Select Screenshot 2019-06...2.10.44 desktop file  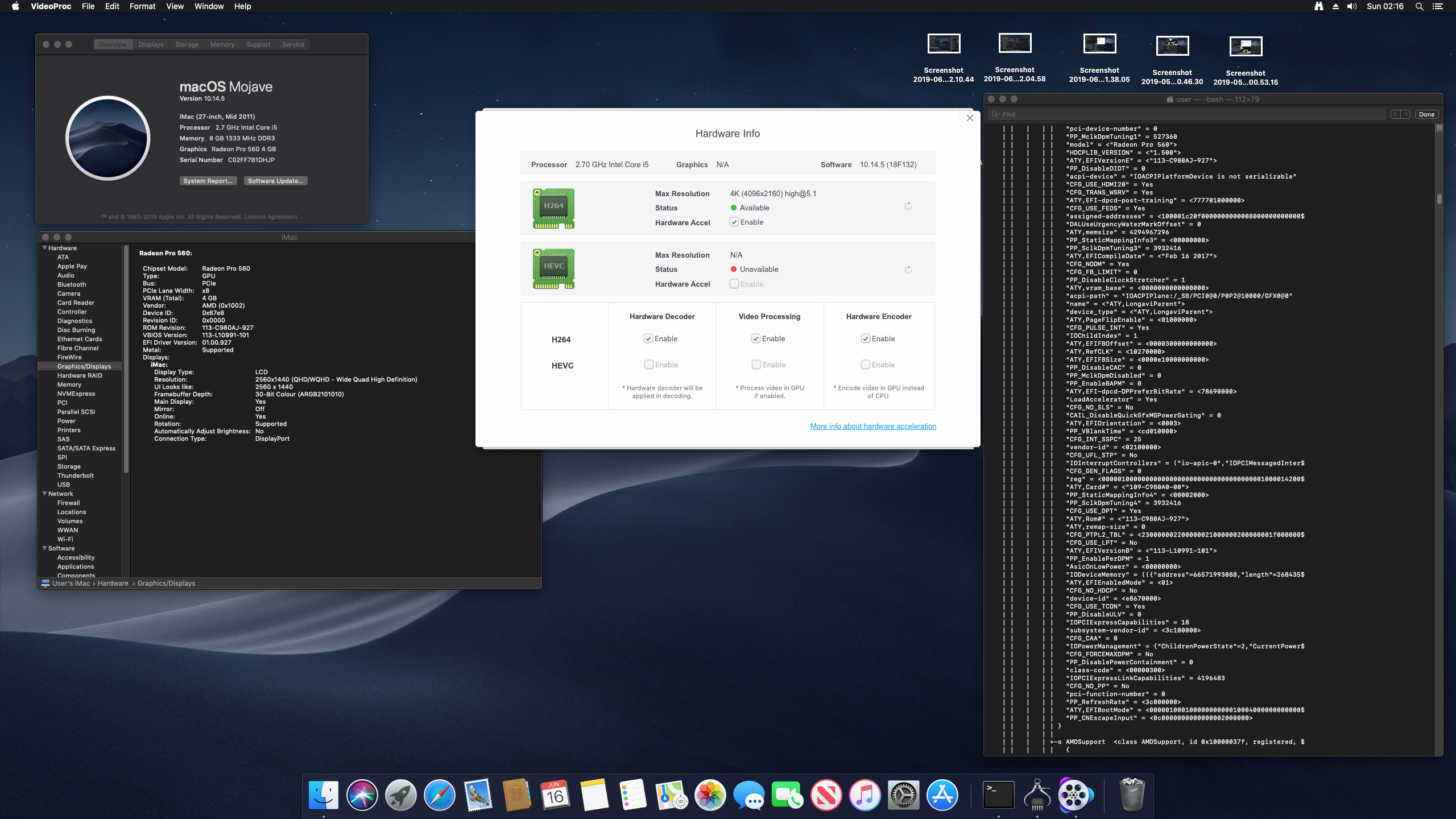pos(943,59)
